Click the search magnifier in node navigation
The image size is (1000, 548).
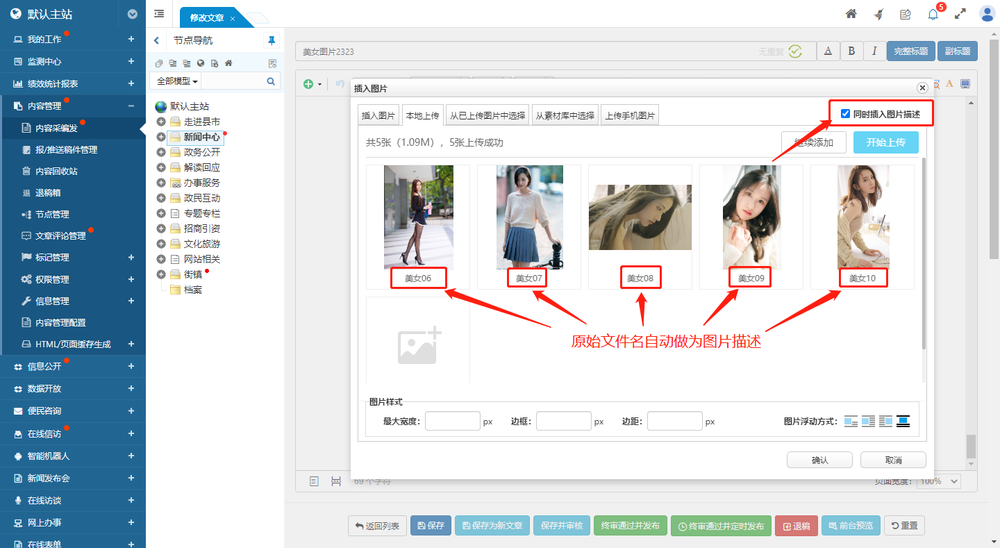(271, 81)
